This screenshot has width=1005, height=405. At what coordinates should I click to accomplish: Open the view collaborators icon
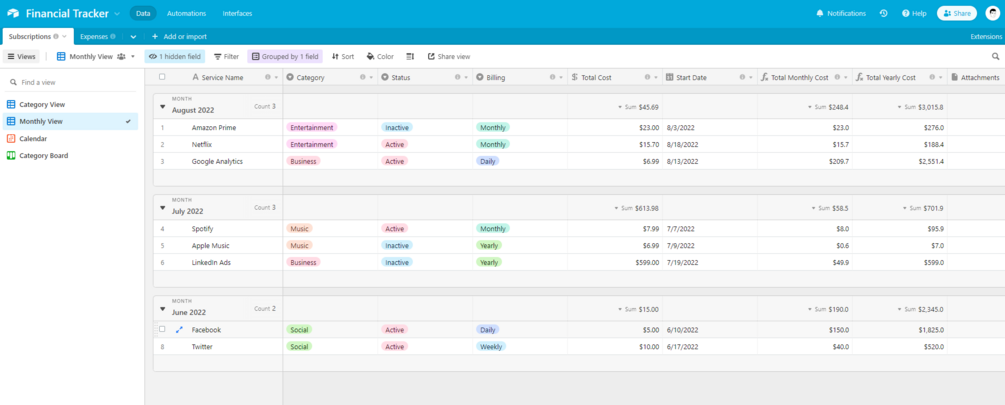coord(121,56)
